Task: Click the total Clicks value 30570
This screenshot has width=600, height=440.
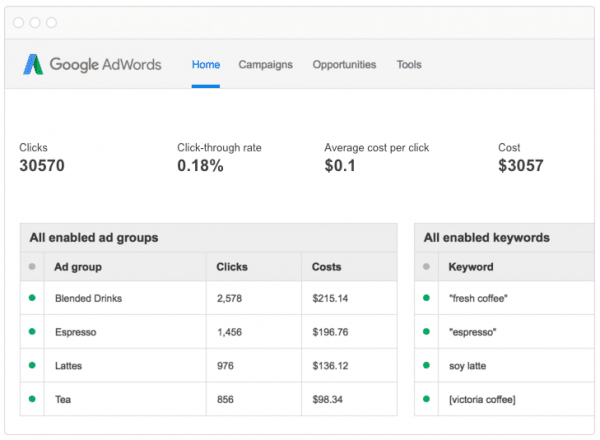Action: (x=42, y=166)
